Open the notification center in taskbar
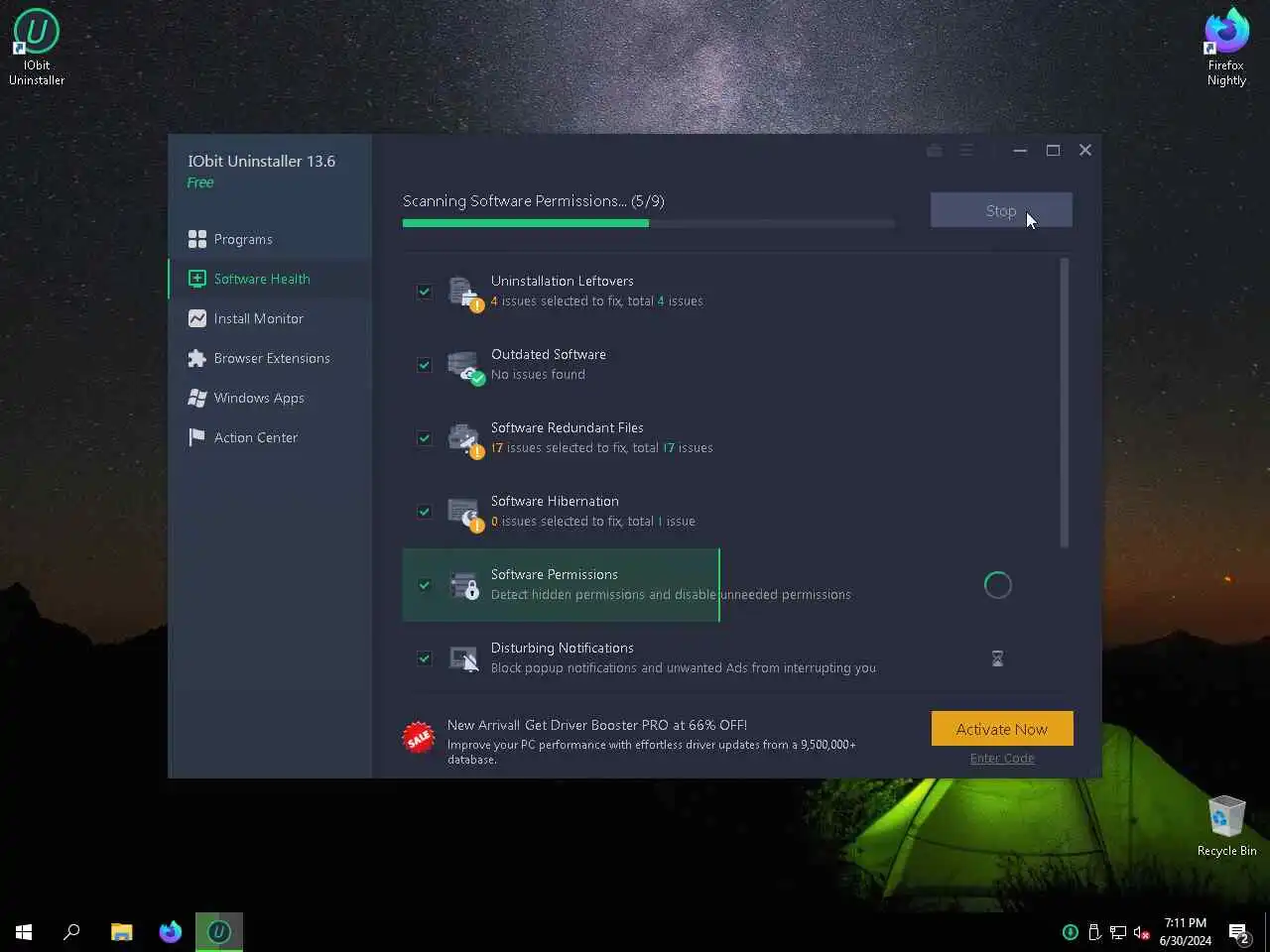The width and height of the screenshot is (1270, 952). (x=1238, y=932)
